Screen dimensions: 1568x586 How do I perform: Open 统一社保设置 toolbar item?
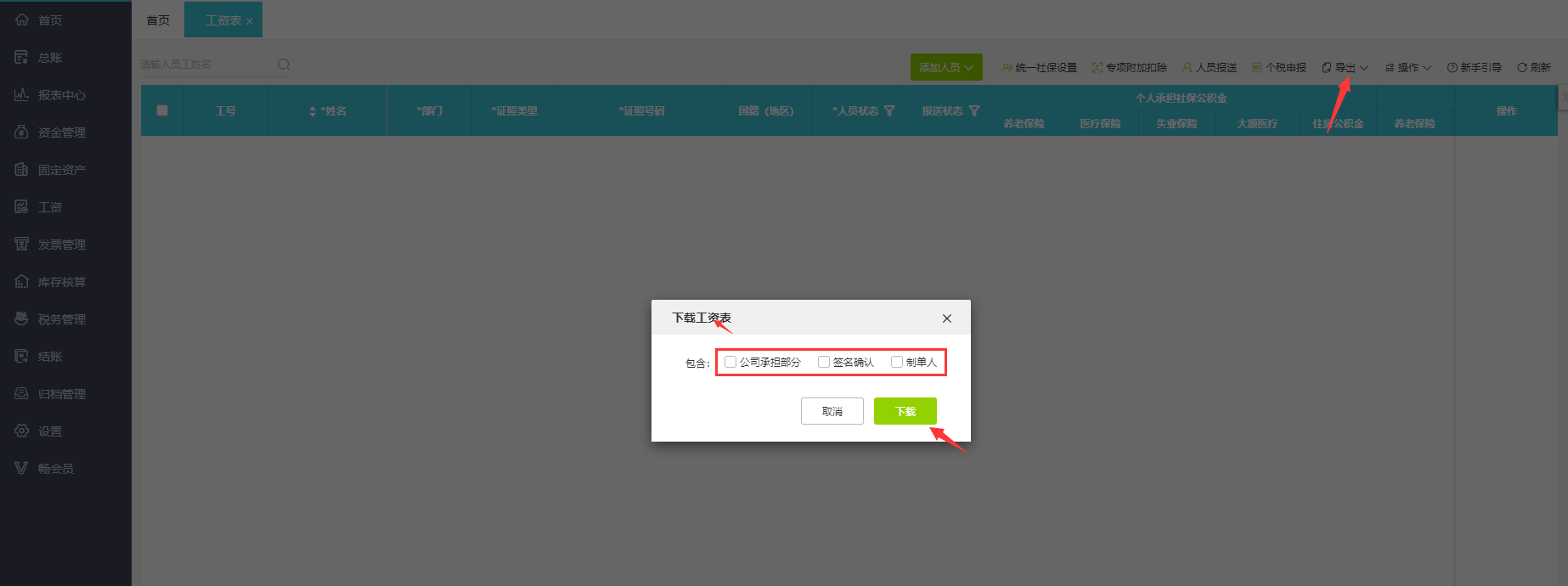click(1040, 67)
